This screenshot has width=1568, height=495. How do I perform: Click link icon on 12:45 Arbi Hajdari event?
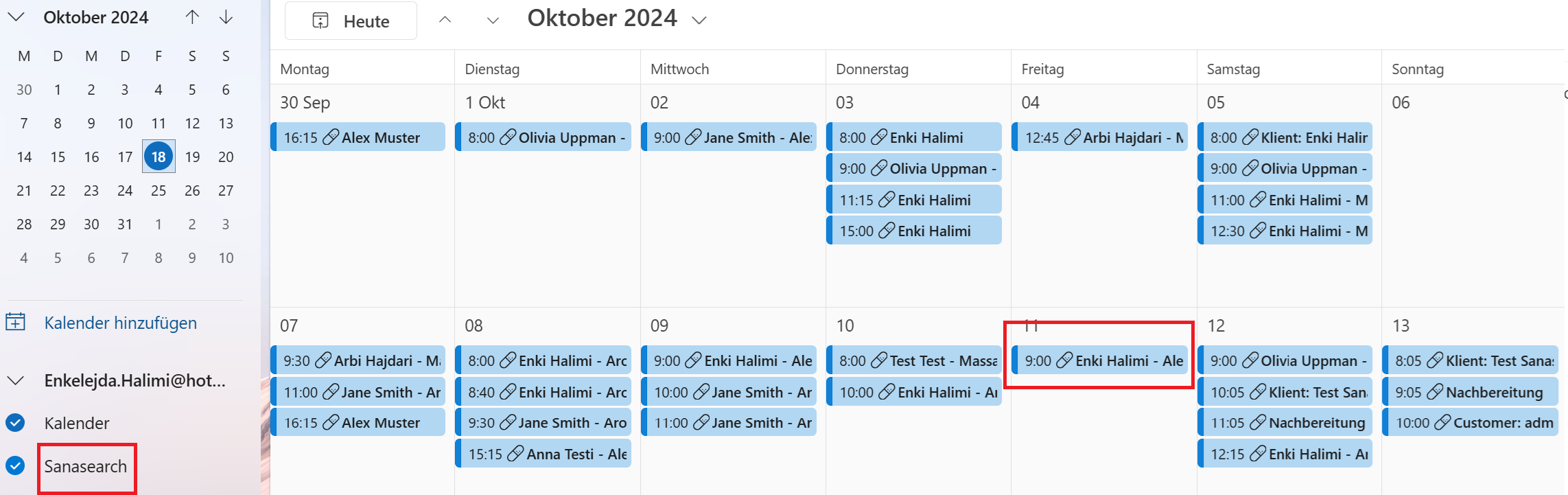click(1072, 137)
